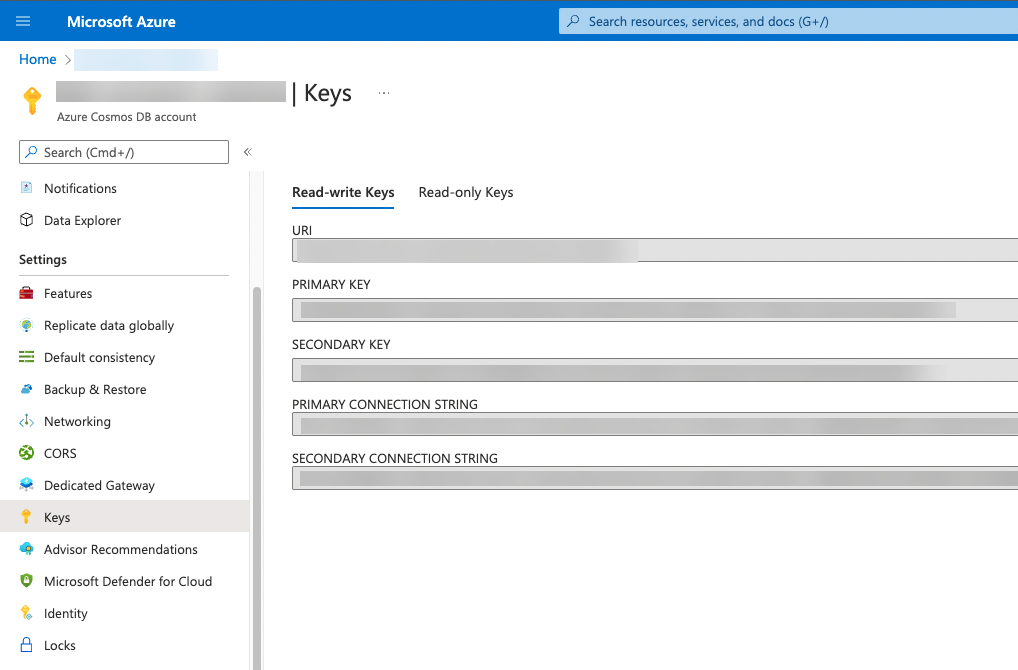Focus the sidebar Search (Cmd+/) field
This screenshot has height=670, width=1018.
(124, 152)
